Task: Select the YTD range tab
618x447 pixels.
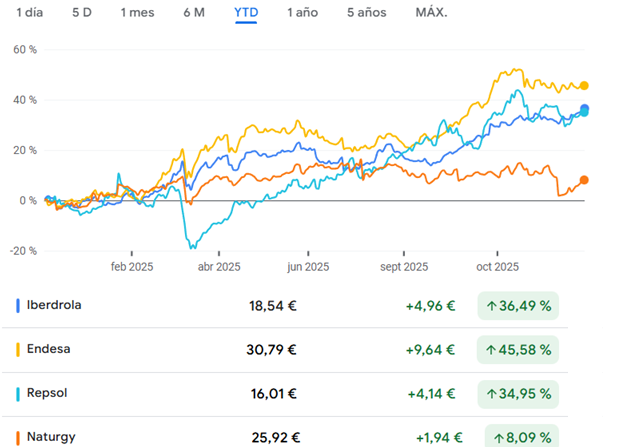Action: (244, 13)
